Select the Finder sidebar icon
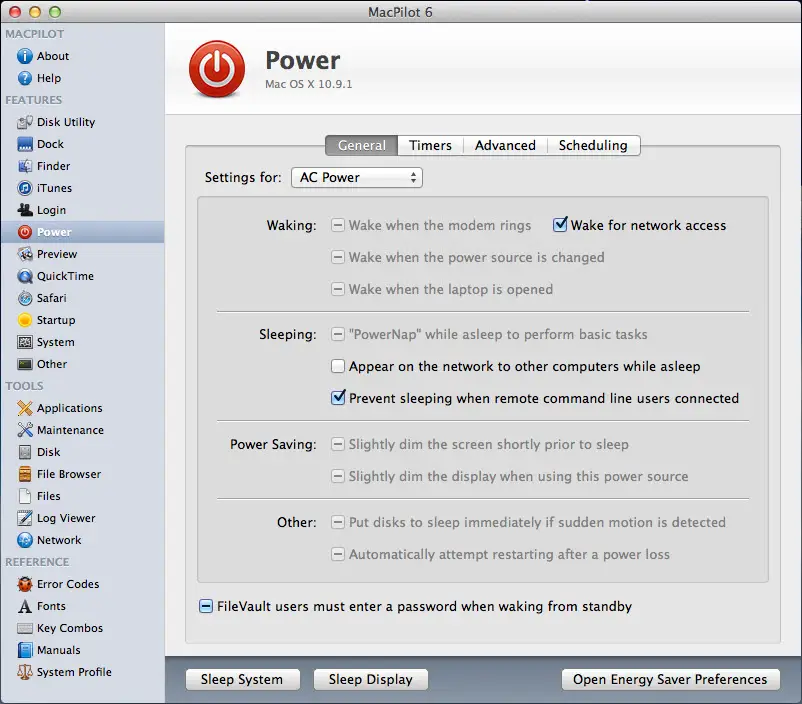The height and width of the screenshot is (704, 802). tap(25, 166)
